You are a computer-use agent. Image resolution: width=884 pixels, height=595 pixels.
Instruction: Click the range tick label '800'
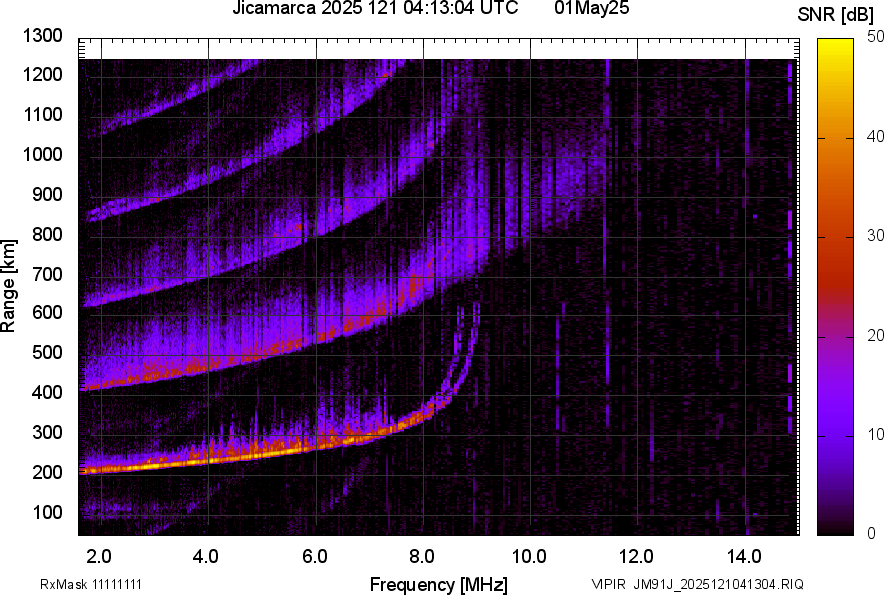click(47, 234)
